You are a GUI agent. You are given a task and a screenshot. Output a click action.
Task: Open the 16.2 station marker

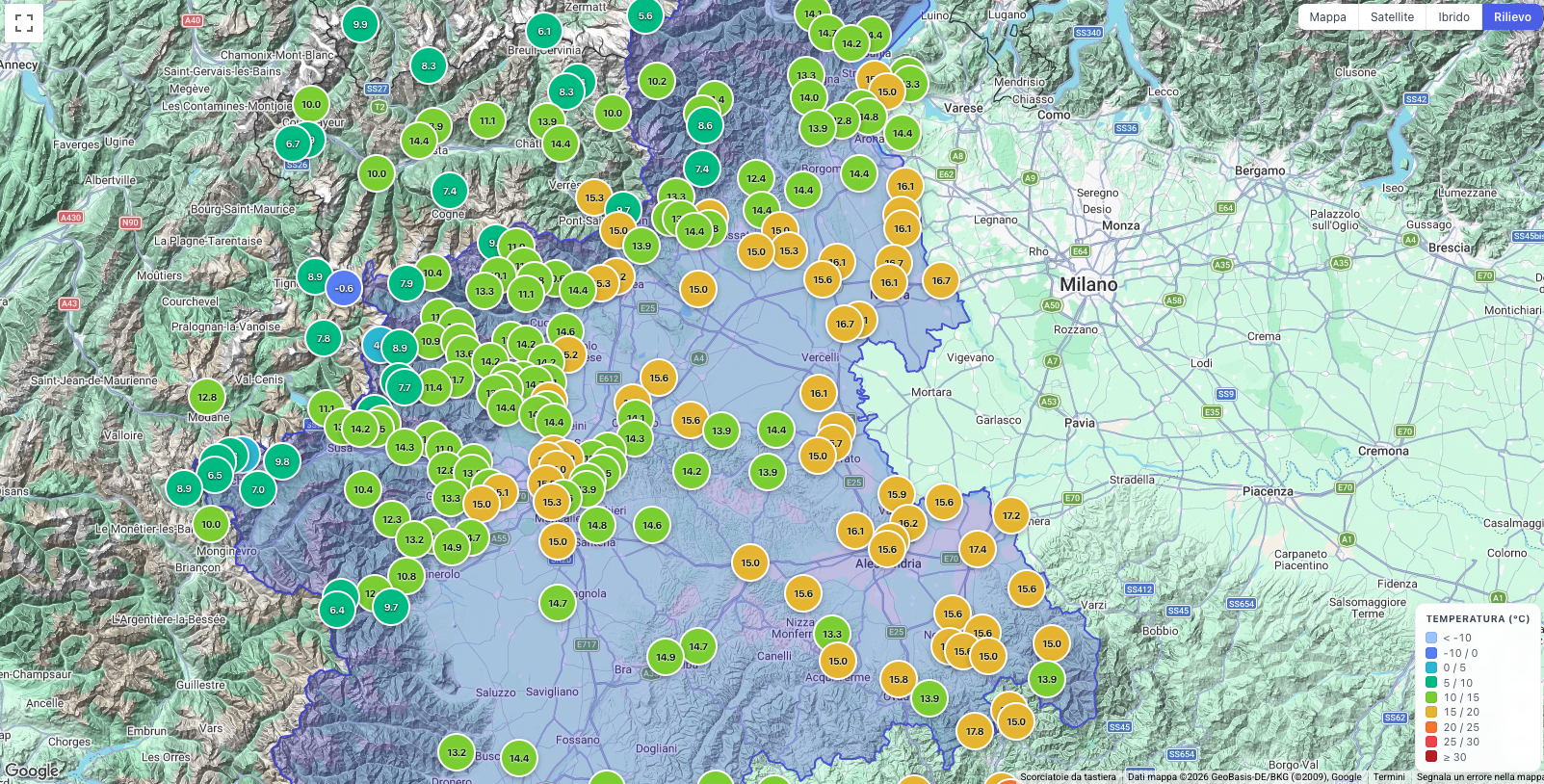(x=908, y=524)
